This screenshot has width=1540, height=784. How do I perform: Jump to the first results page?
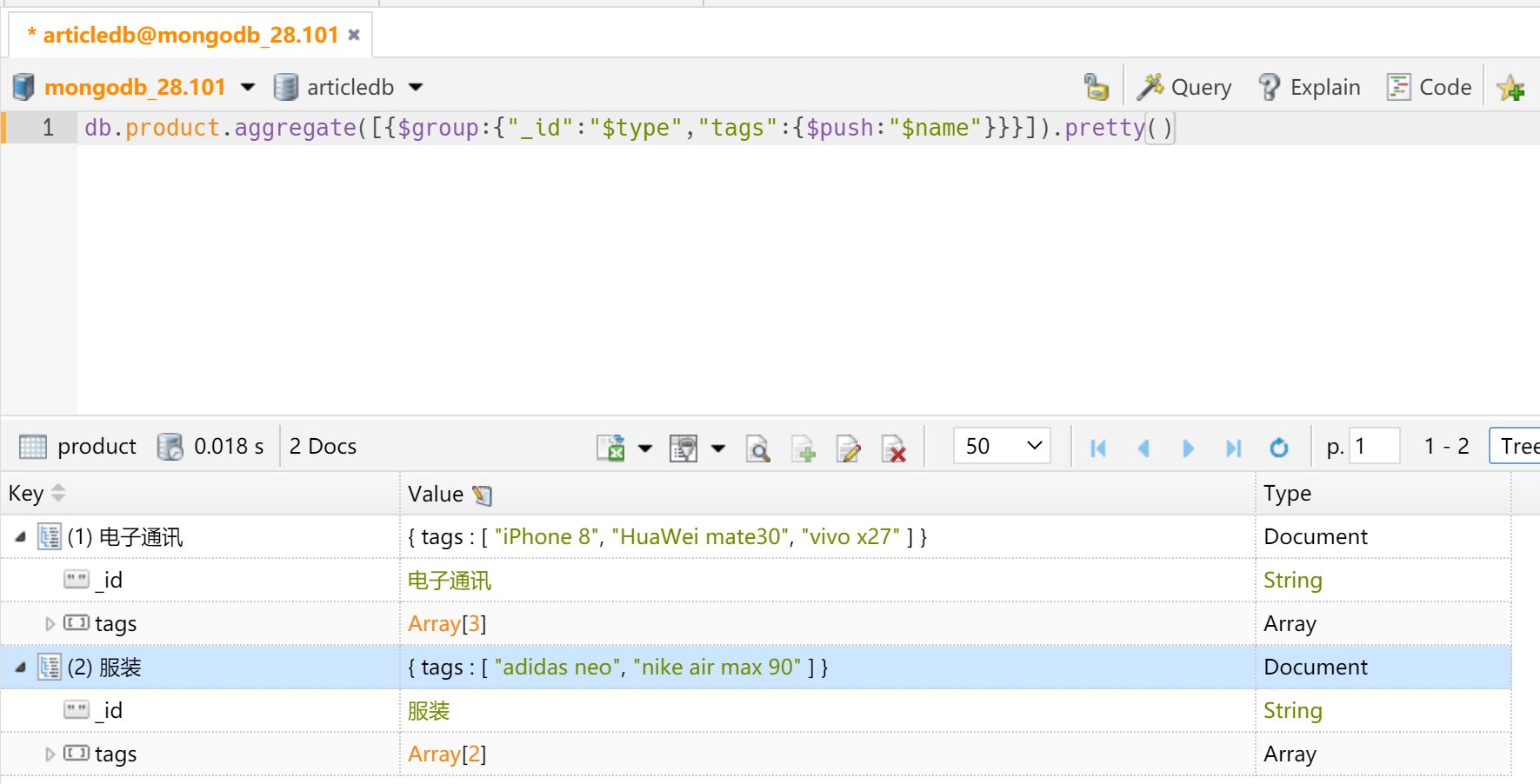(x=1098, y=448)
